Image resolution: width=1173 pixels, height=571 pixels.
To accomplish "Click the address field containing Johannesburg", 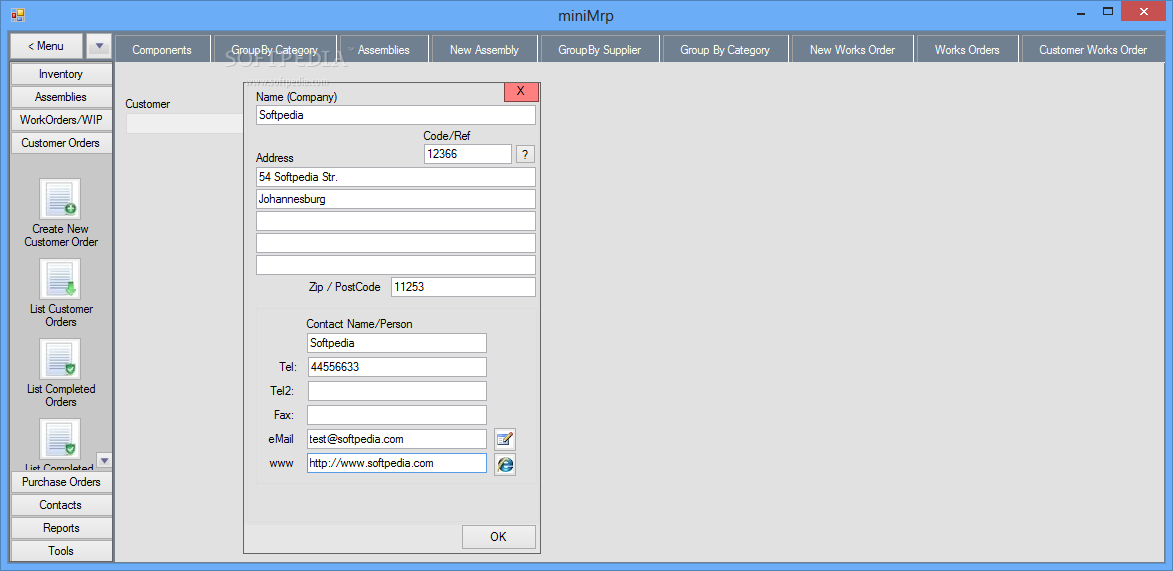I will tap(396, 199).
